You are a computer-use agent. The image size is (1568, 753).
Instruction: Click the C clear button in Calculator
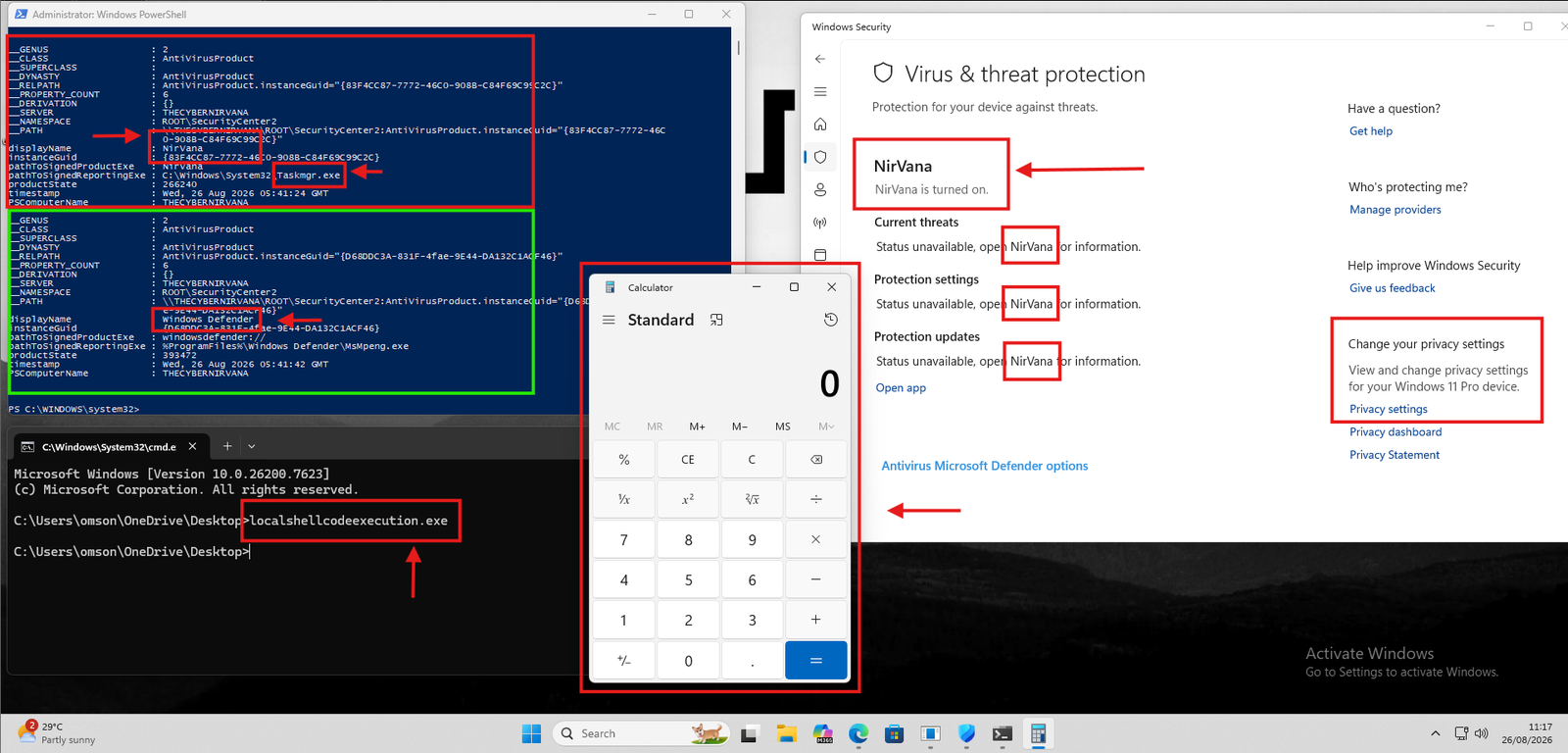click(752, 459)
